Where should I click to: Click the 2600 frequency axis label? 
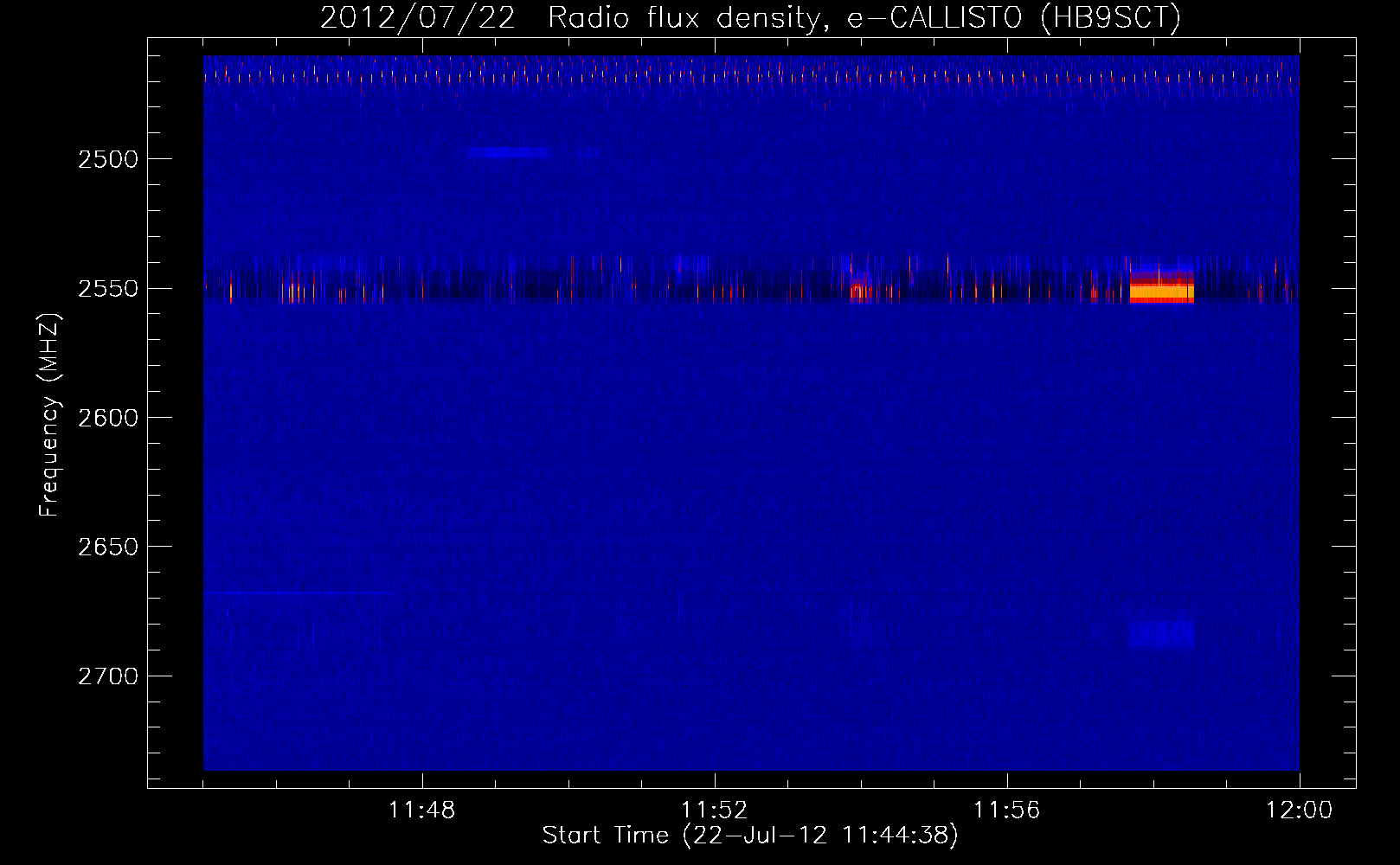point(108,418)
